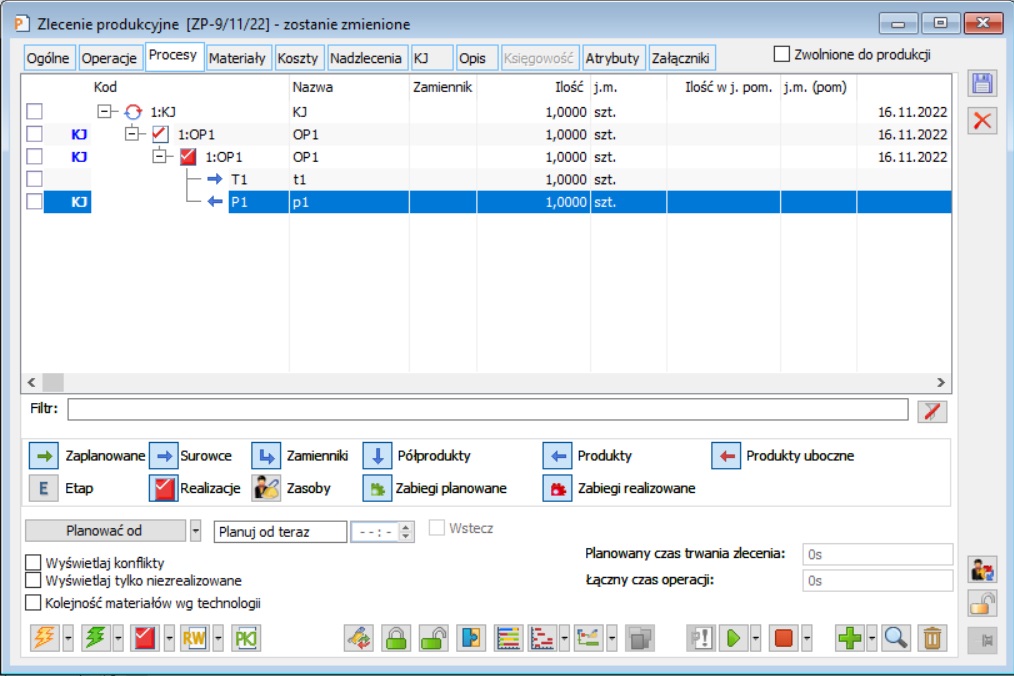Toggle the Produkty uboczne filter button
The width and height of the screenshot is (1014, 676).
coord(724,456)
